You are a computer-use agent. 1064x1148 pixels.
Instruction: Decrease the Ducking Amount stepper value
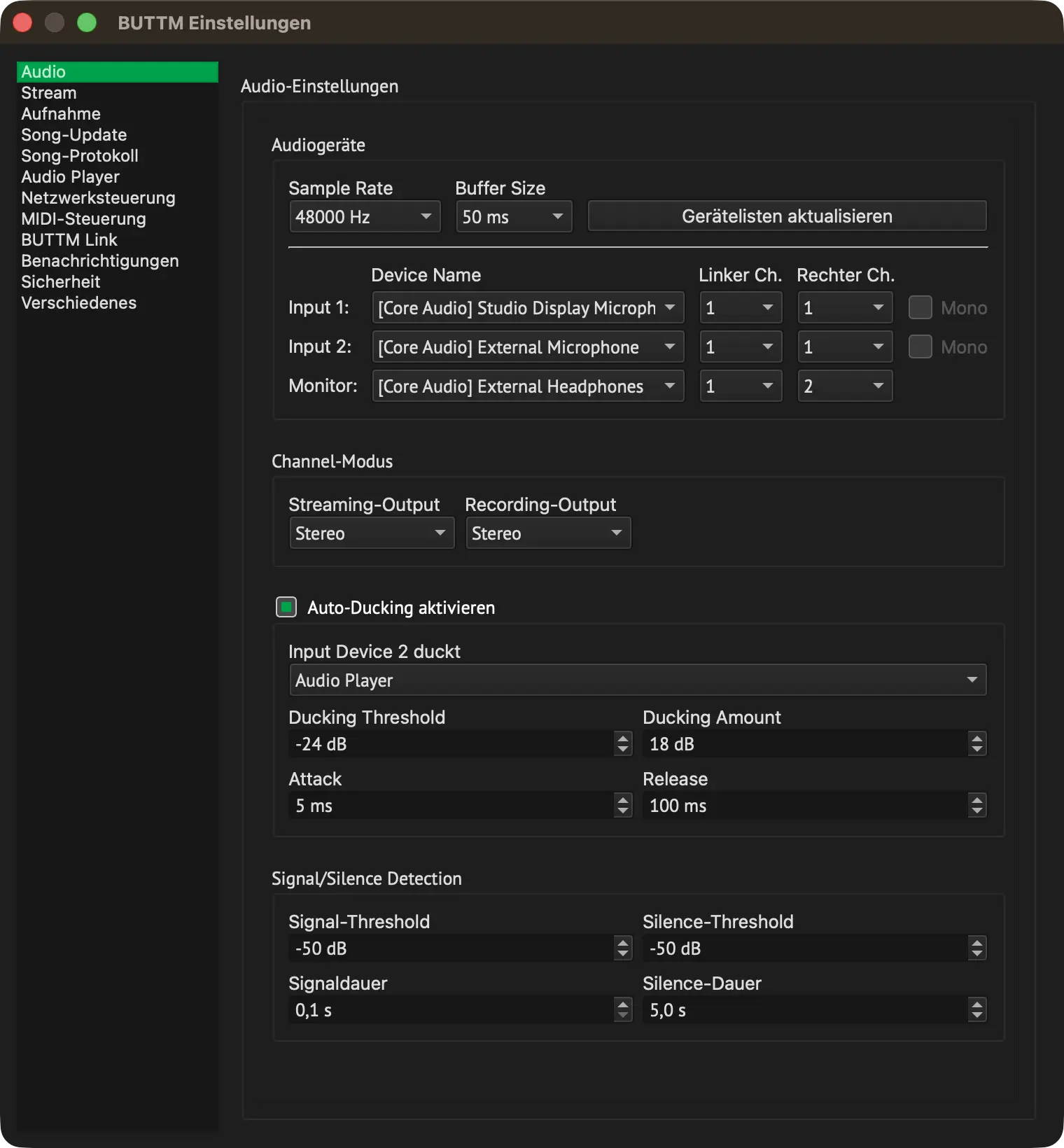pyautogui.click(x=977, y=750)
